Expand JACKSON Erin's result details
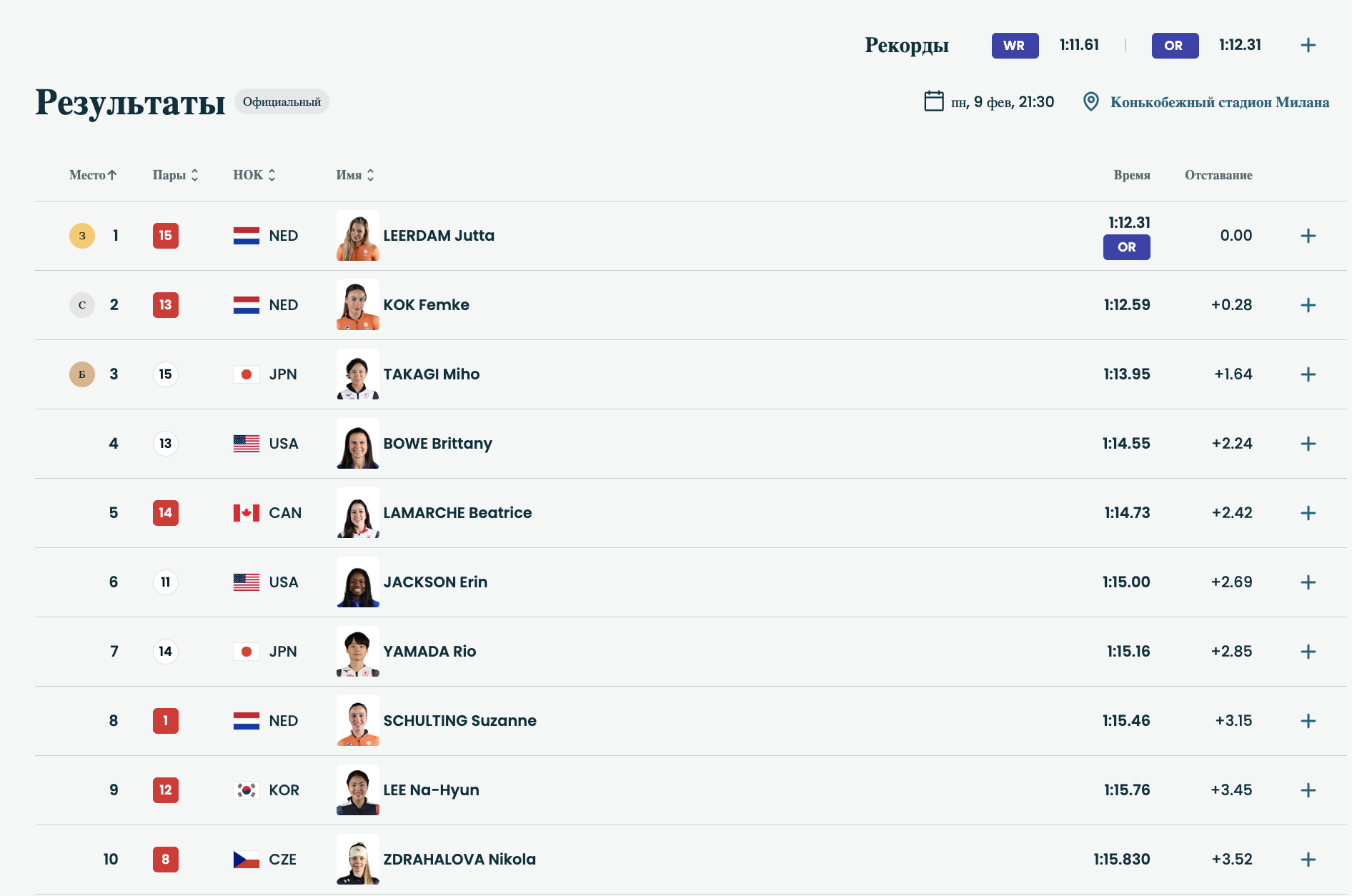This screenshot has width=1352, height=896. (1308, 582)
